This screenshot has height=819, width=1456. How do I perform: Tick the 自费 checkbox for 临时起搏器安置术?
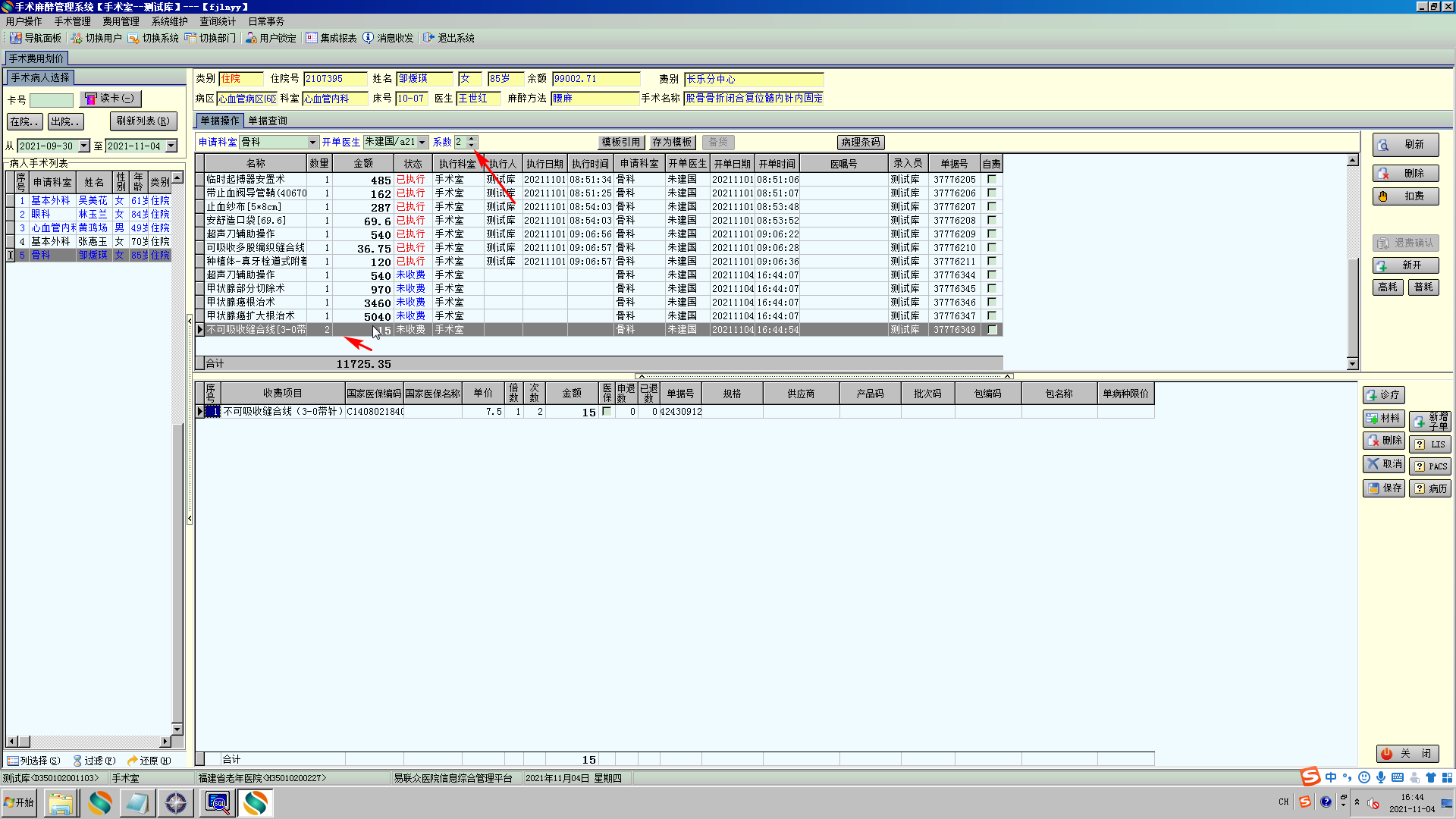pyautogui.click(x=991, y=180)
